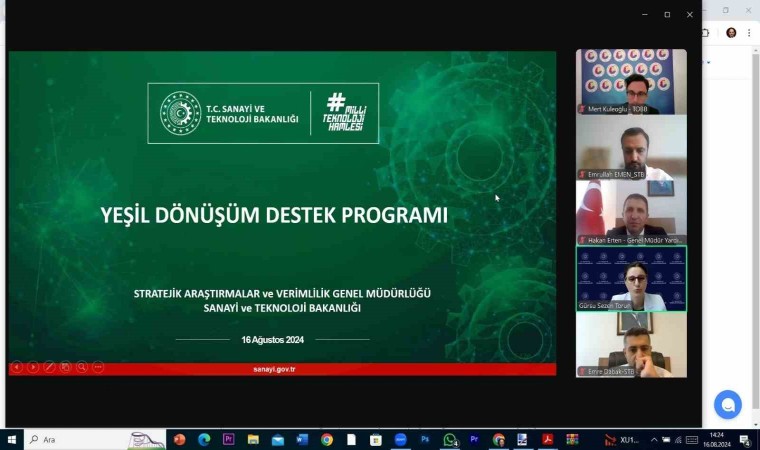Select Emre Dabak's video thumbnail
Screen dimensions: 760x450
point(631,345)
